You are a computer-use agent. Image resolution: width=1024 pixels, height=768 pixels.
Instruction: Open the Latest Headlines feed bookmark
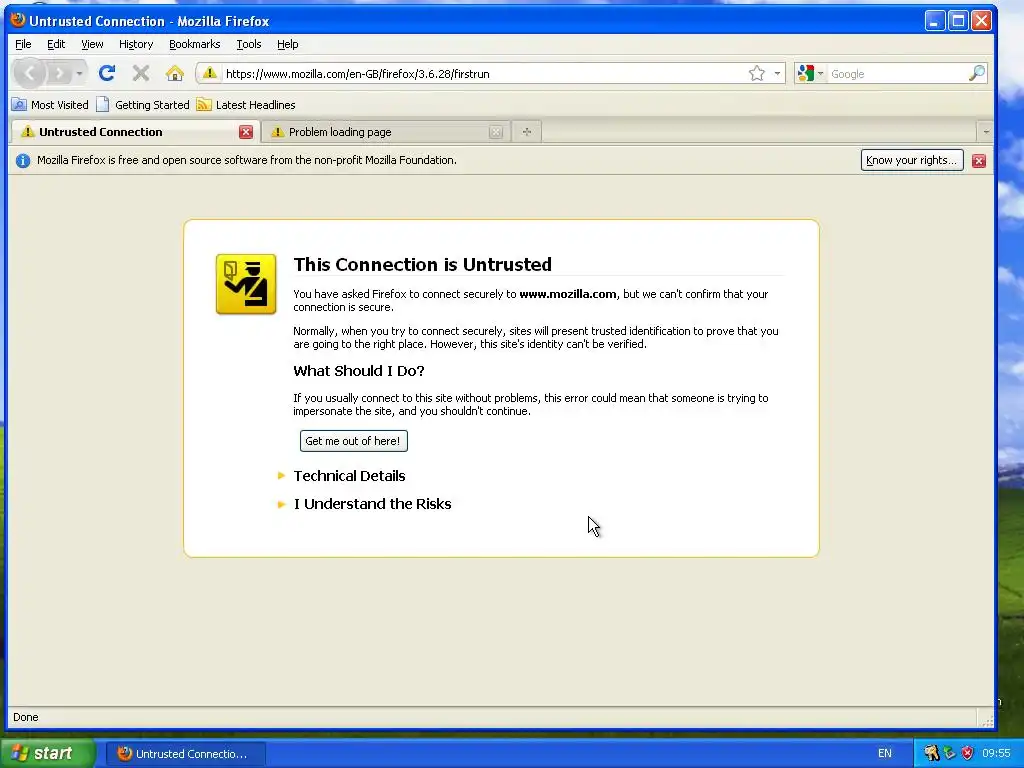tap(246, 104)
